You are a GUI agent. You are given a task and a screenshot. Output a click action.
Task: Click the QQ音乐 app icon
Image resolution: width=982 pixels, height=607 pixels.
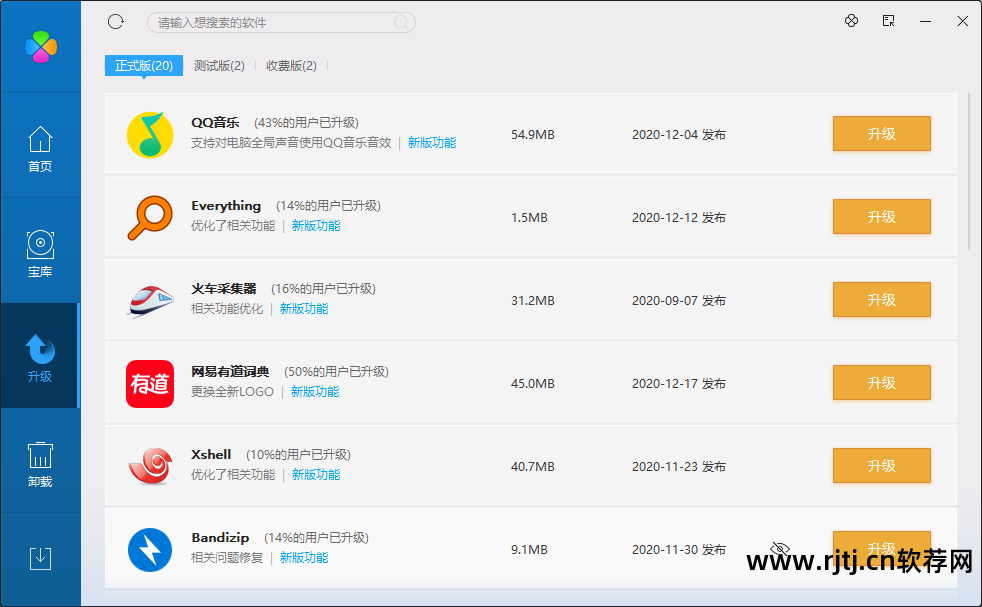click(150, 134)
